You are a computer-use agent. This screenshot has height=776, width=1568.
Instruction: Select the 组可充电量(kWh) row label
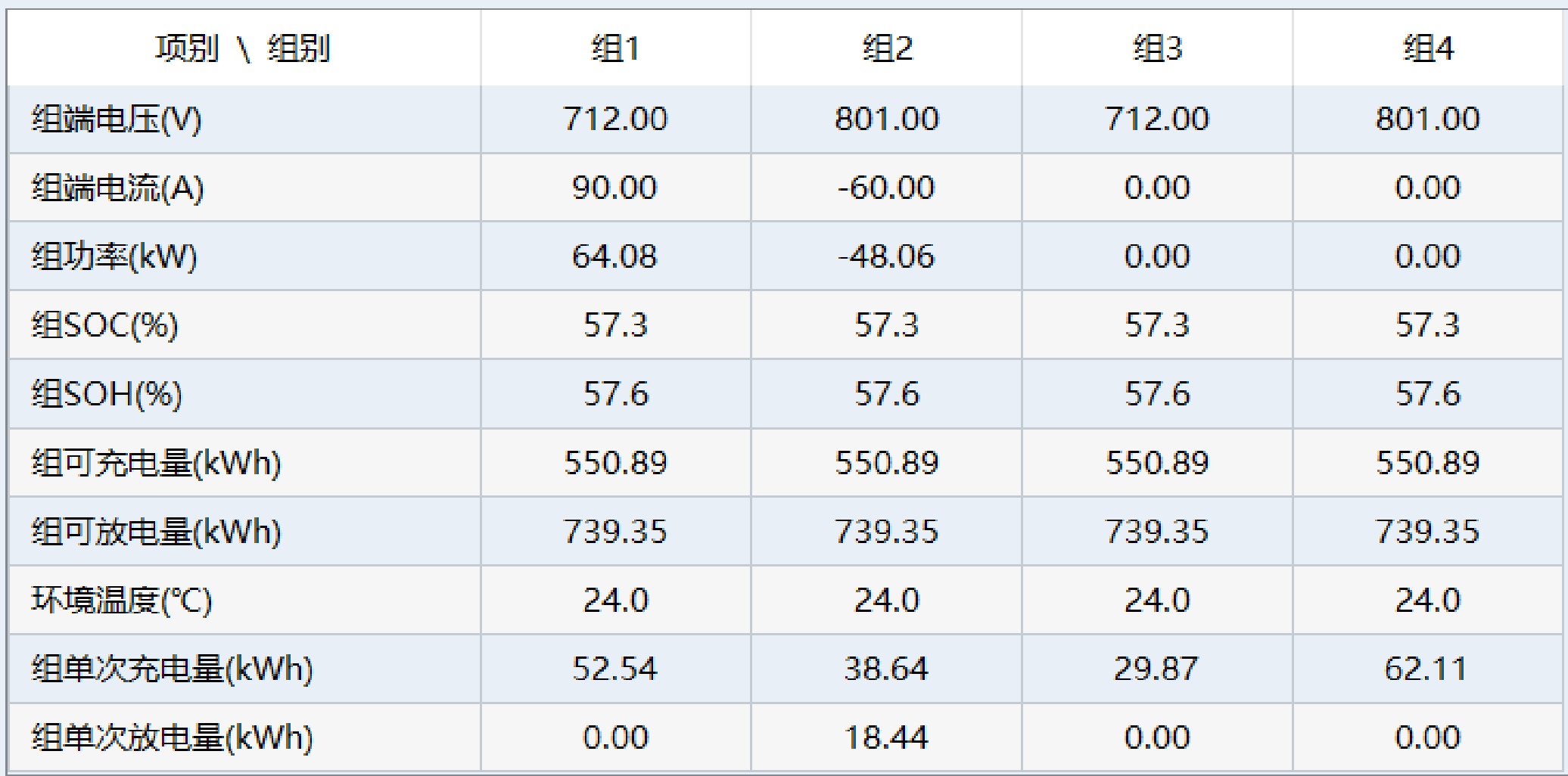click(x=156, y=463)
